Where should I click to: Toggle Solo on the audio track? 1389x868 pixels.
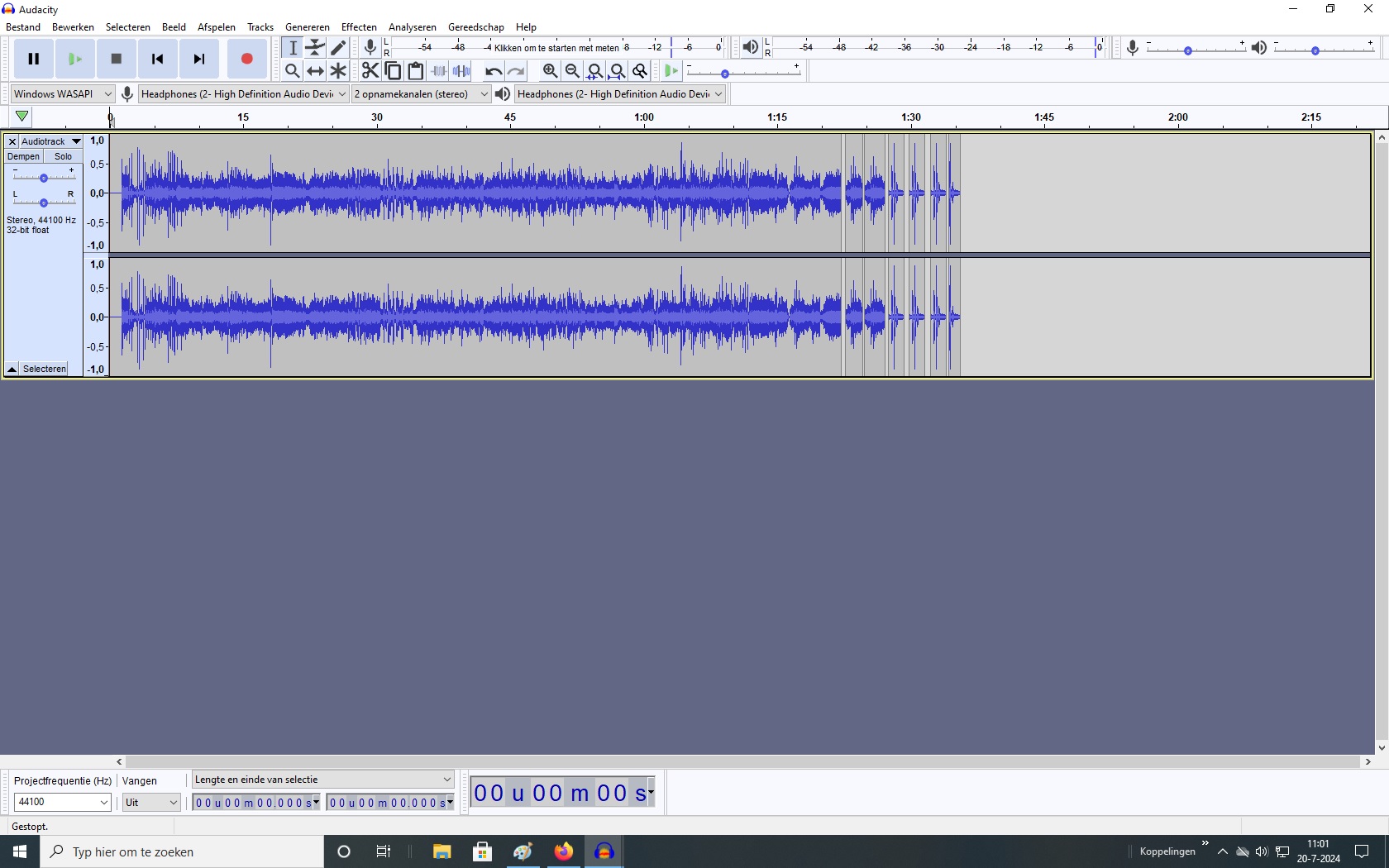(64, 156)
